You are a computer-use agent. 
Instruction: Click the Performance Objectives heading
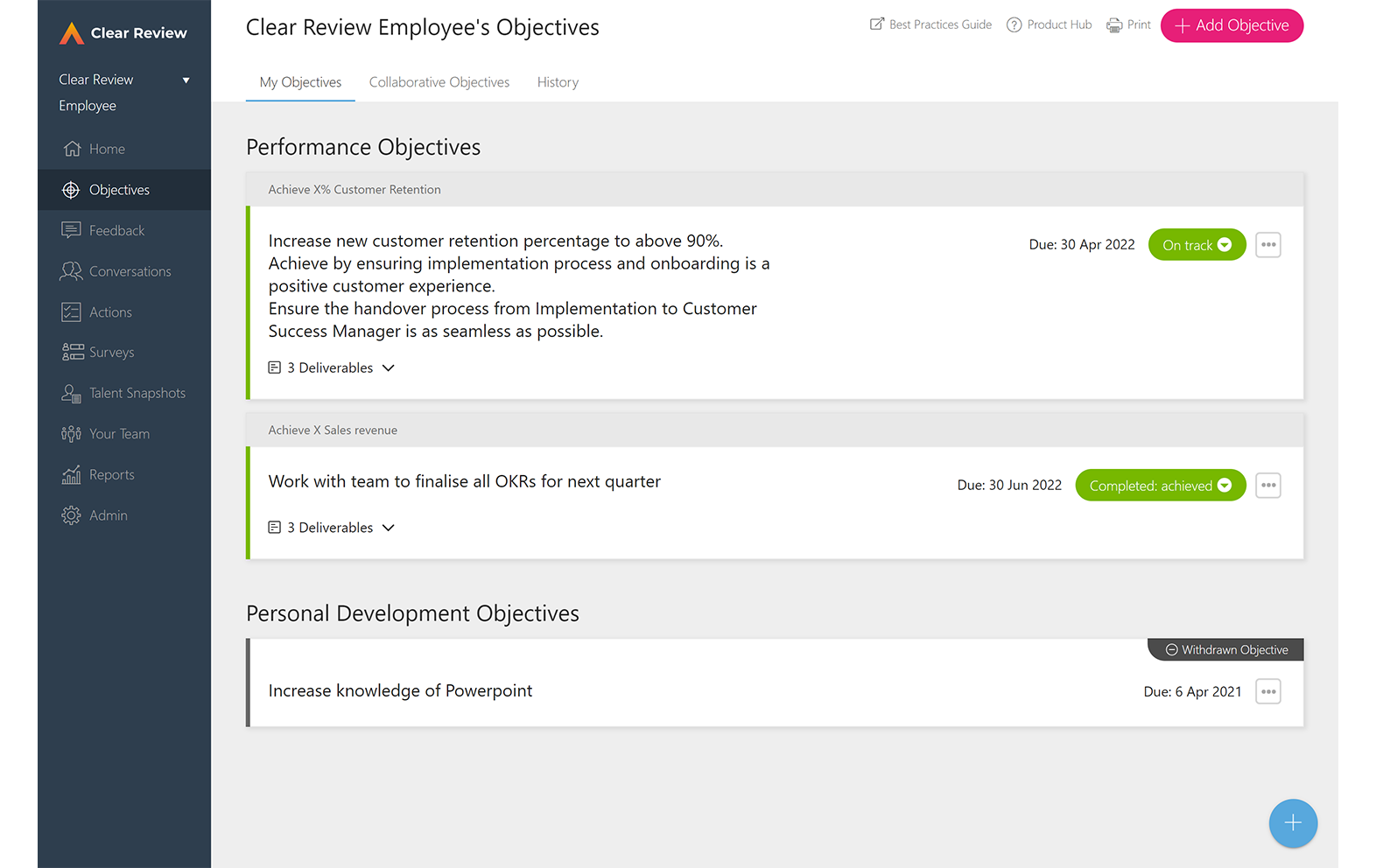pyautogui.click(x=363, y=147)
